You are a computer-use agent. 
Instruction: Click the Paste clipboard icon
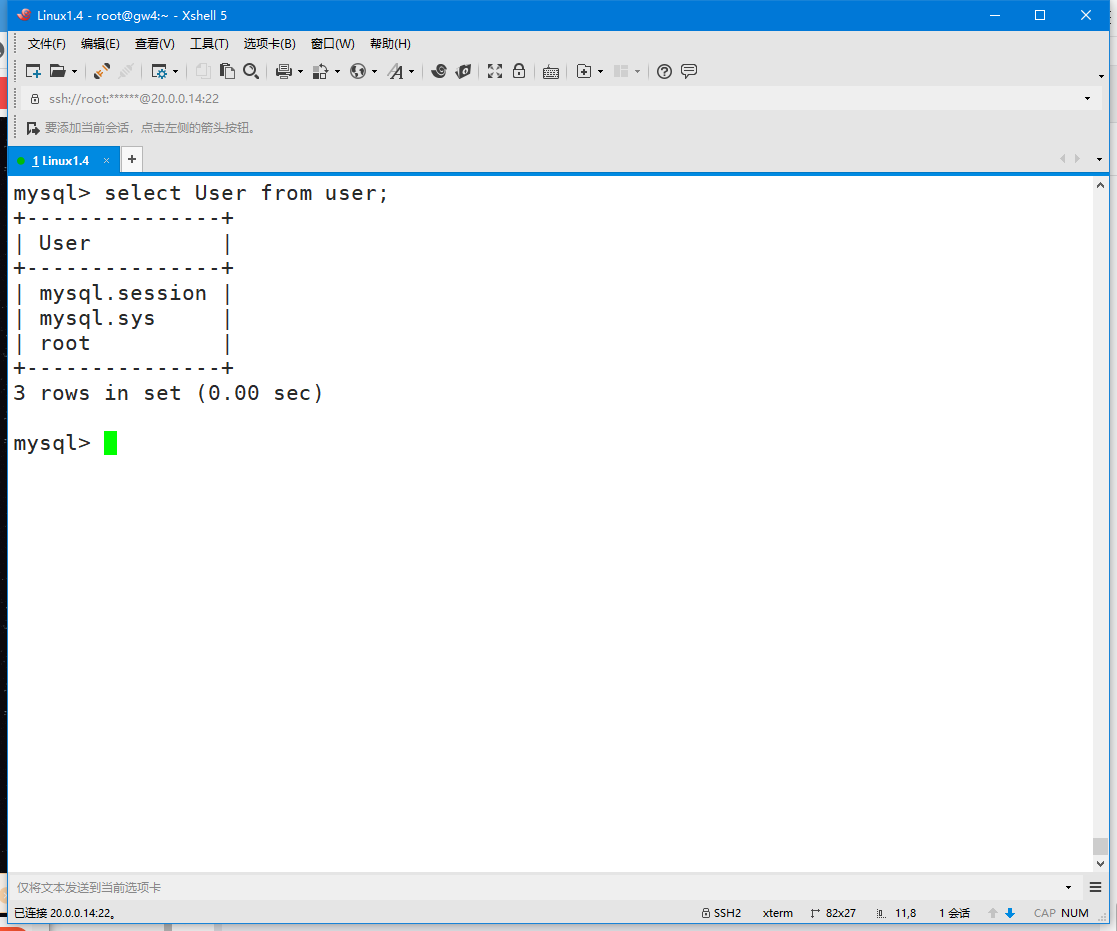click(x=227, y=71)
